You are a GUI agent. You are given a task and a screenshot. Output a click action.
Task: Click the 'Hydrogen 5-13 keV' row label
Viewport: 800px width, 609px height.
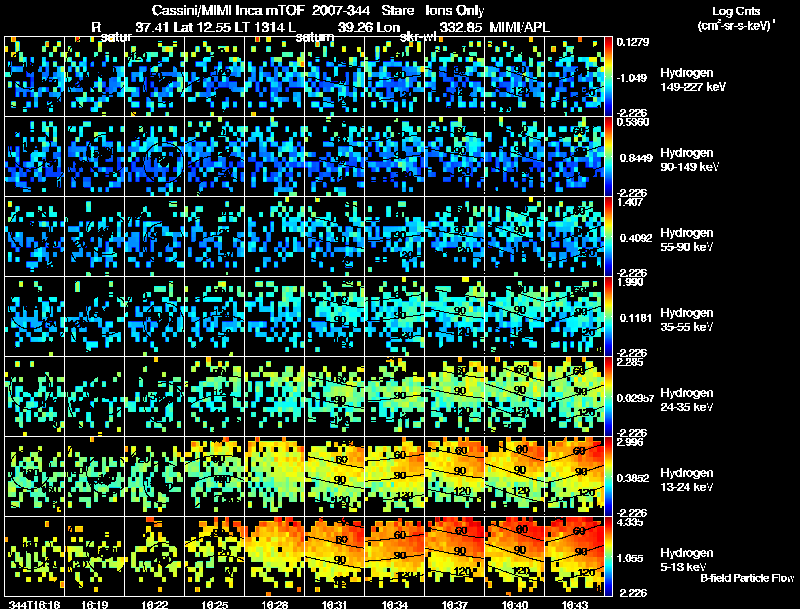[687, 560]
